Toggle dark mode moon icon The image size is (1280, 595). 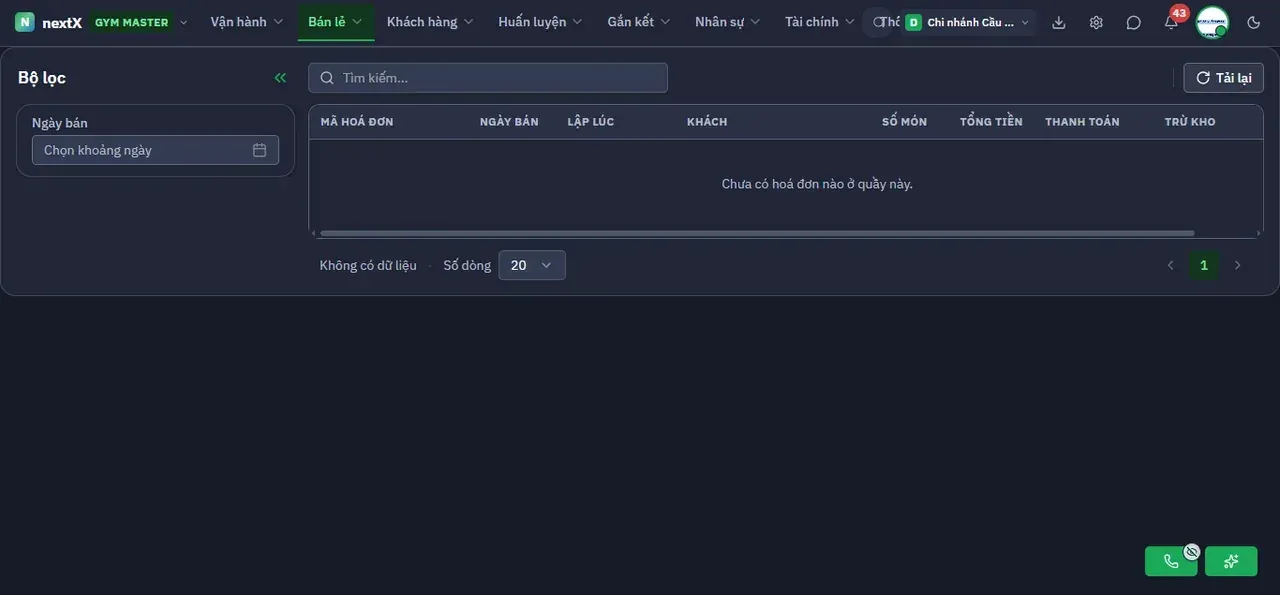pyautogui.click(x=1254, y=22)
